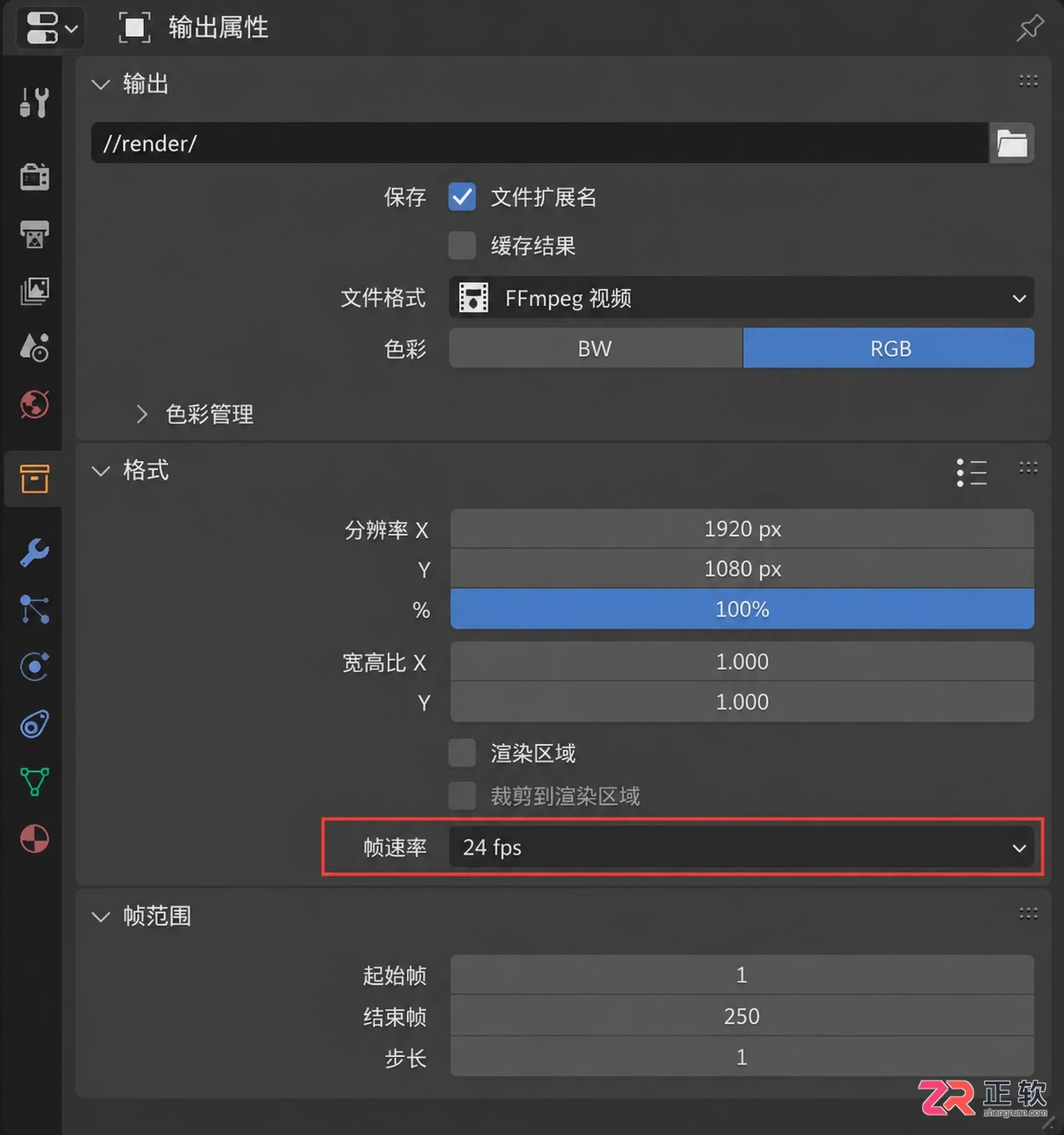The width and height of the screenshot is (1064, 1135).
Task: Enable the 渲染区域 checkbox
Action: [x=462, y=753]
